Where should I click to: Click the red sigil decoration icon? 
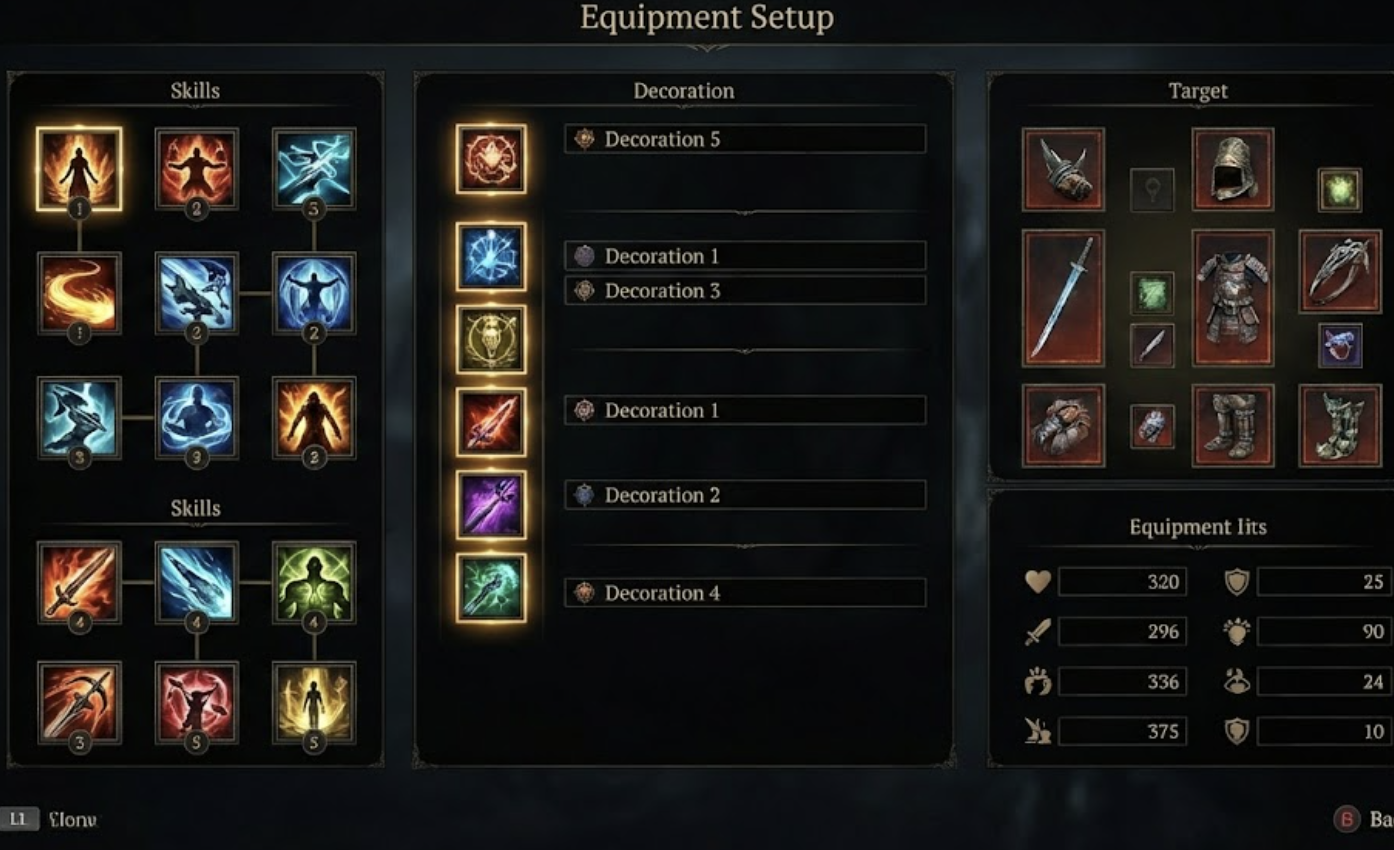491,159
